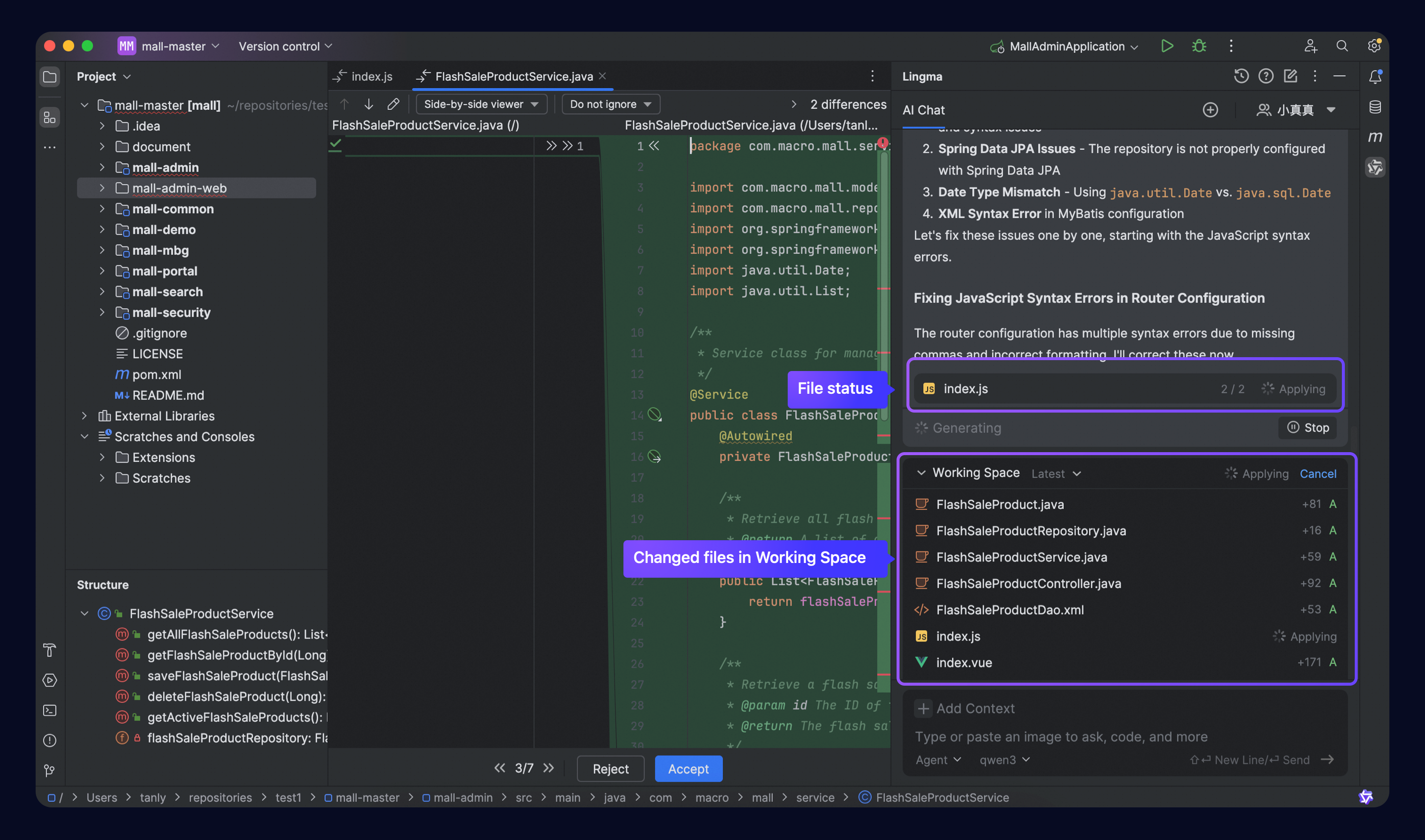The image size is (1425, 840).
Task: Collapse the Working Space section
Action: 921,473
